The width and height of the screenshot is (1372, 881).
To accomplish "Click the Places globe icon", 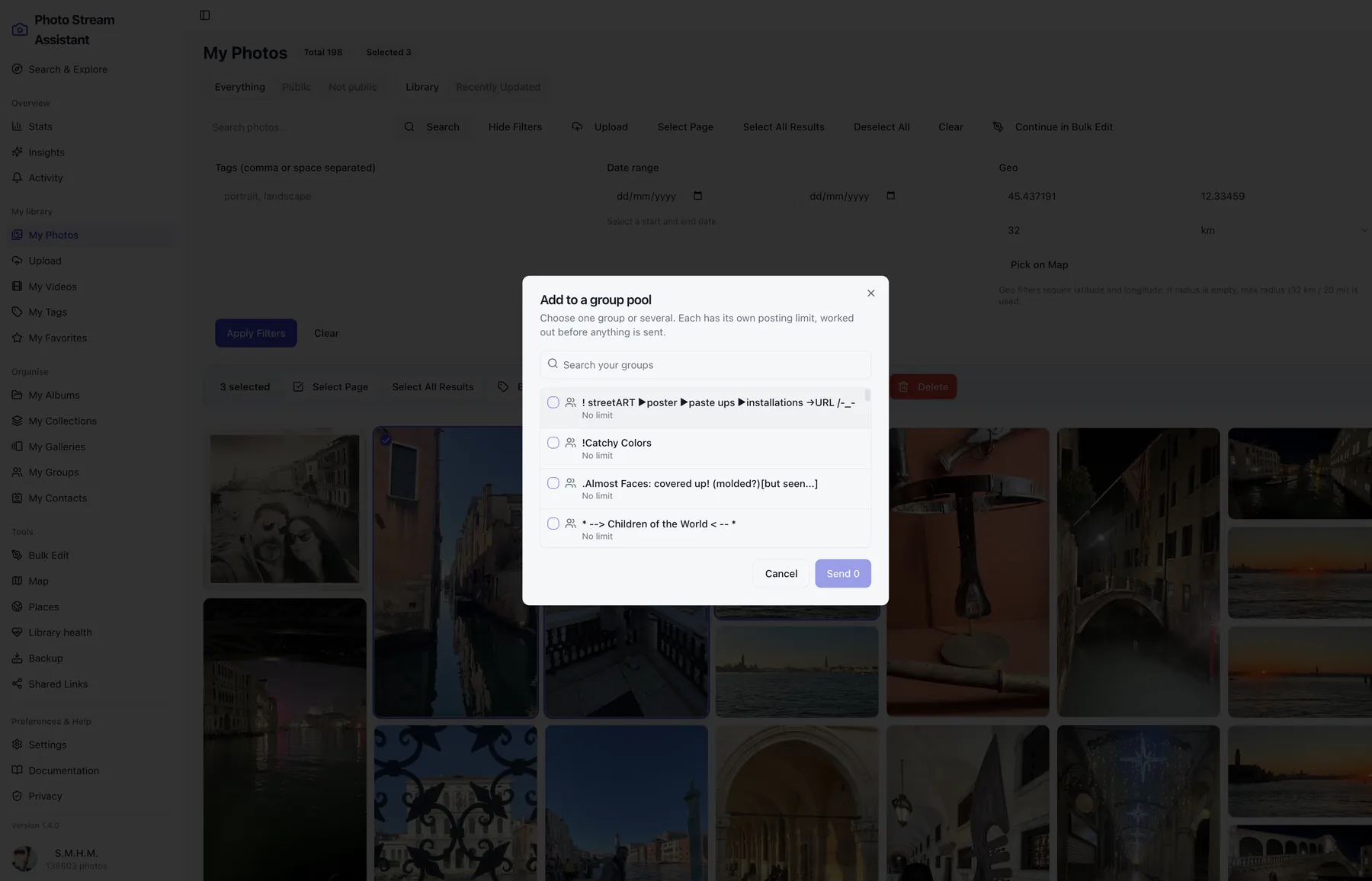I will point(17,607).
